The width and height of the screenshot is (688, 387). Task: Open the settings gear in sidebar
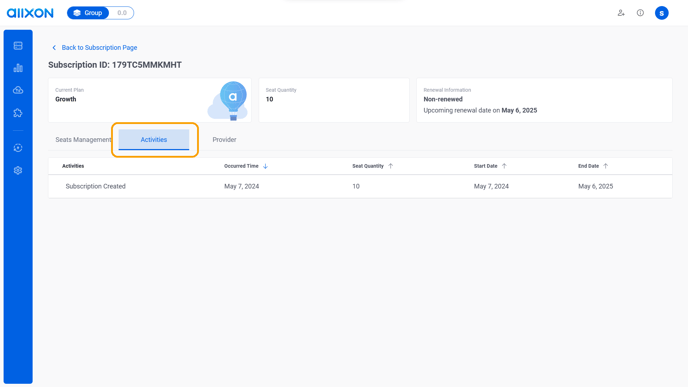pos(18,170)
